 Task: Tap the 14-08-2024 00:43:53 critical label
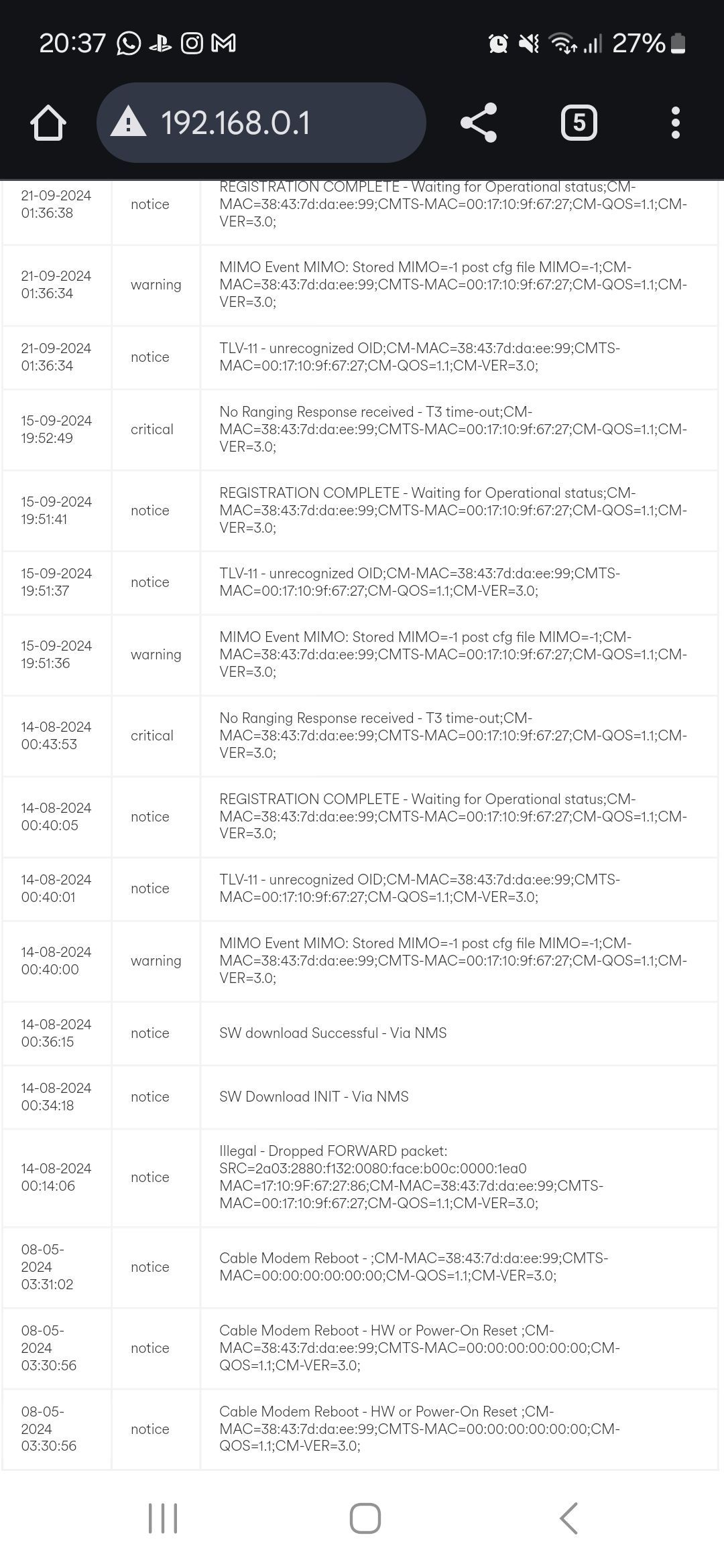click(152, 735)
